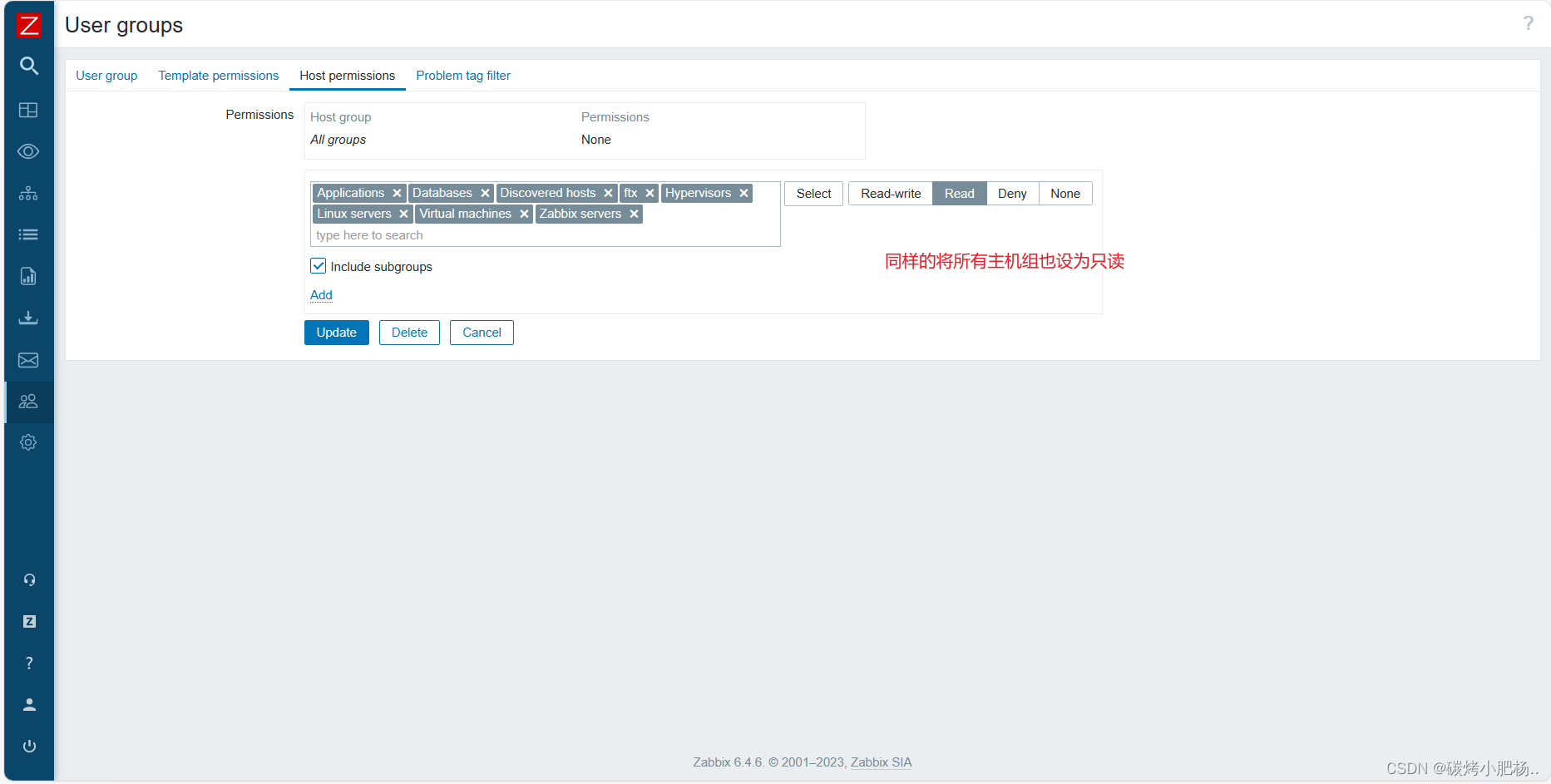Switch to the Problem tag filter tab

[463, 76]
